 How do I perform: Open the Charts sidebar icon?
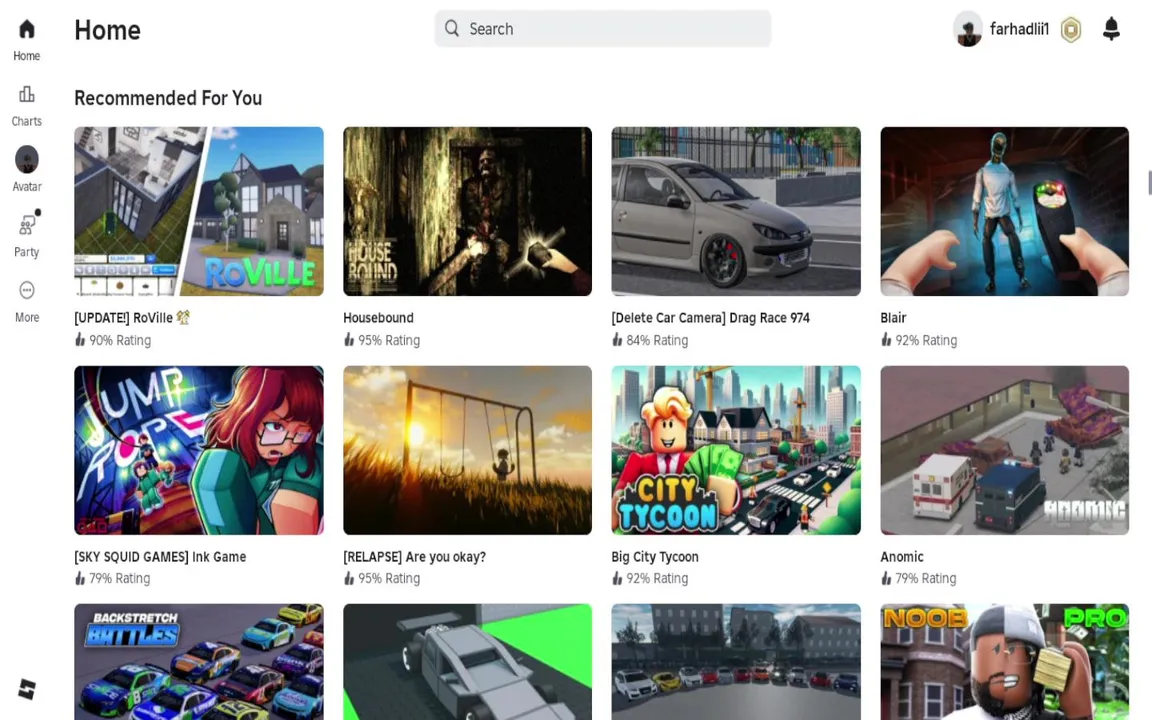pos(26,94)
